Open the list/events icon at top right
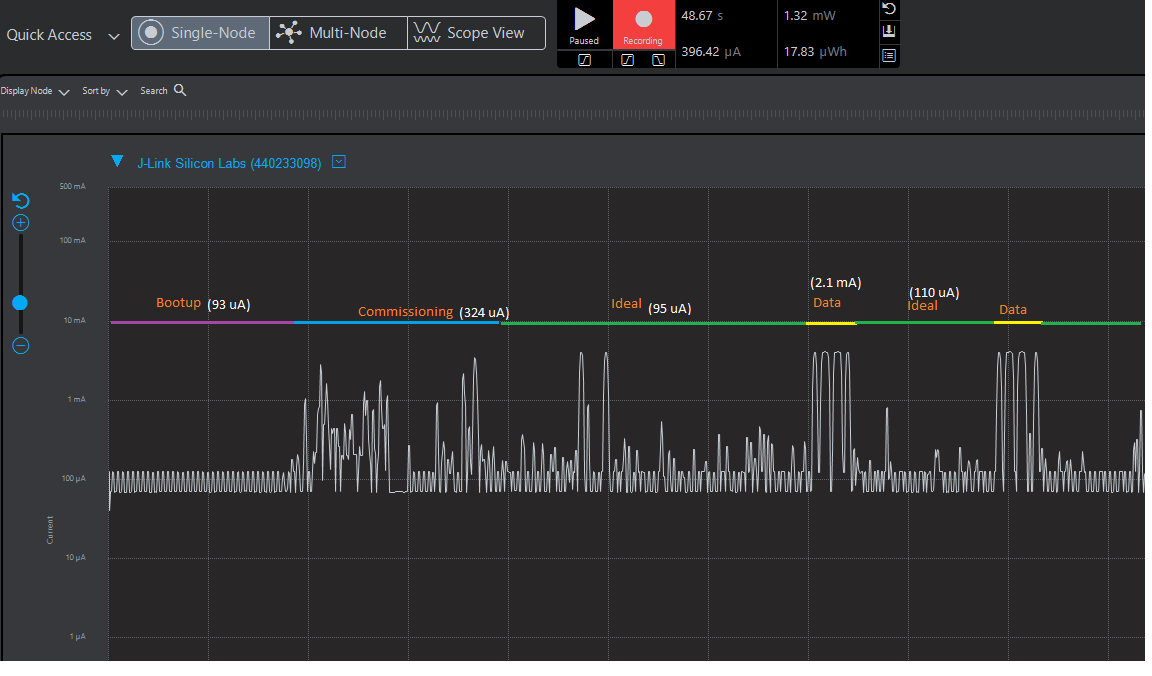This screenshot has height=676, width=1152. tap(889, 55)
